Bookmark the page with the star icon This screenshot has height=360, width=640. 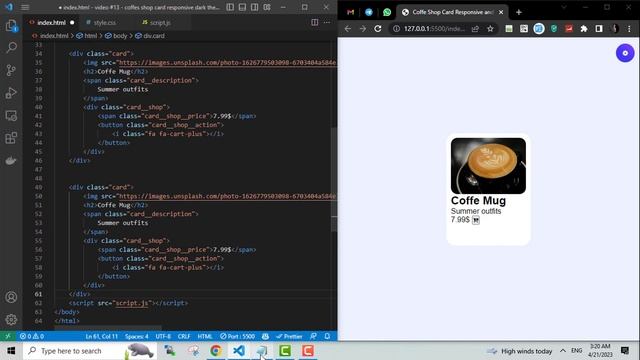coord(490,29)
